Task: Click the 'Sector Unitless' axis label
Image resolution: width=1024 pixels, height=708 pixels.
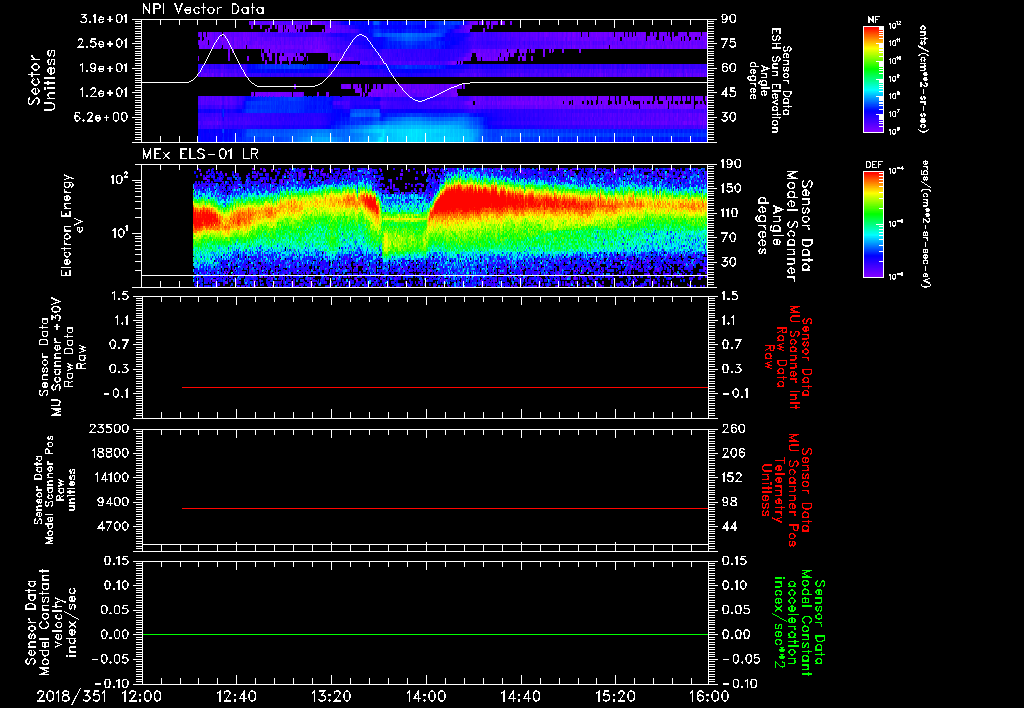Action: [41, 80]
